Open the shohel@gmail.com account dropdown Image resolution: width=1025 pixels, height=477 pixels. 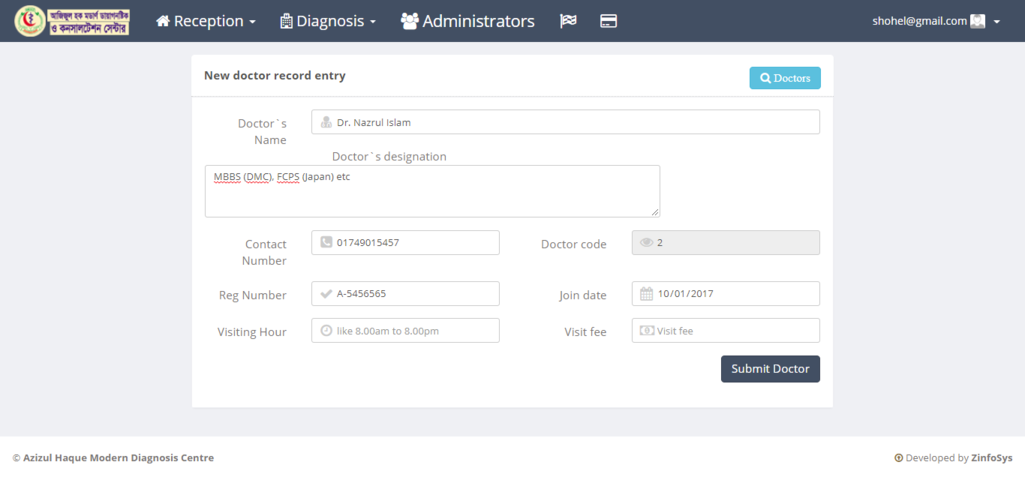(x=935, y=21)
